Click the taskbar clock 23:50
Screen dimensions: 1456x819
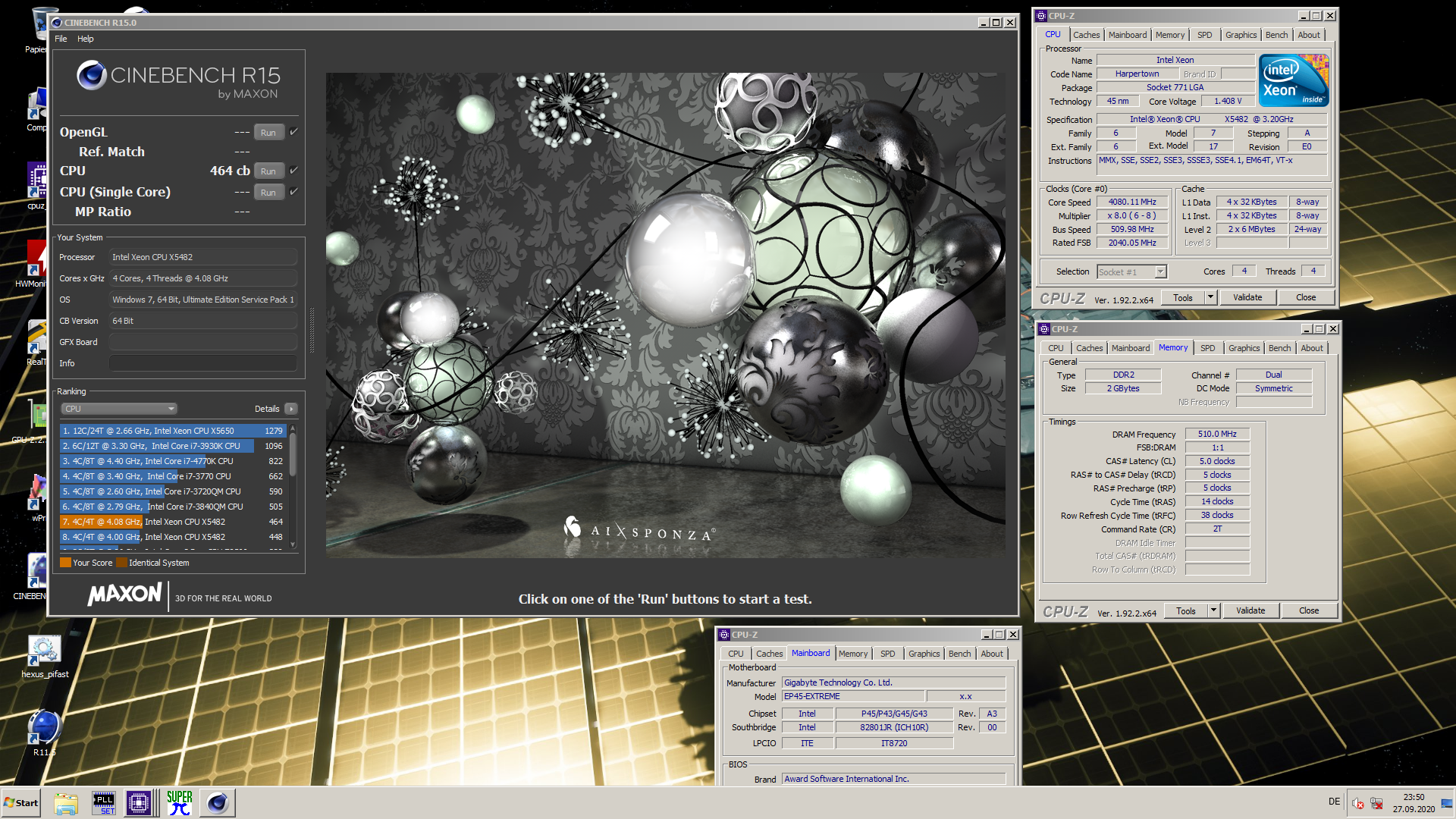coord(1414,797)
